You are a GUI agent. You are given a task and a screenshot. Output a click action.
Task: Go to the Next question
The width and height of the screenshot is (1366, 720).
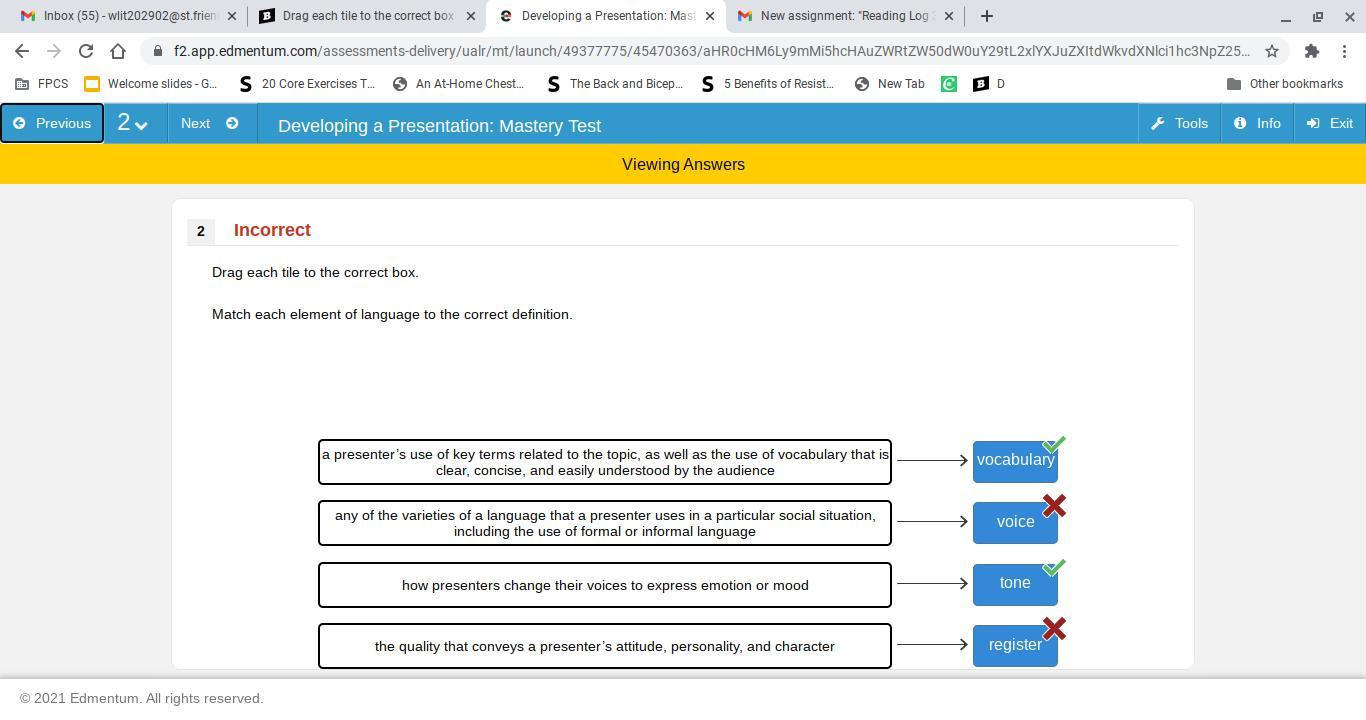pos(210,123)
